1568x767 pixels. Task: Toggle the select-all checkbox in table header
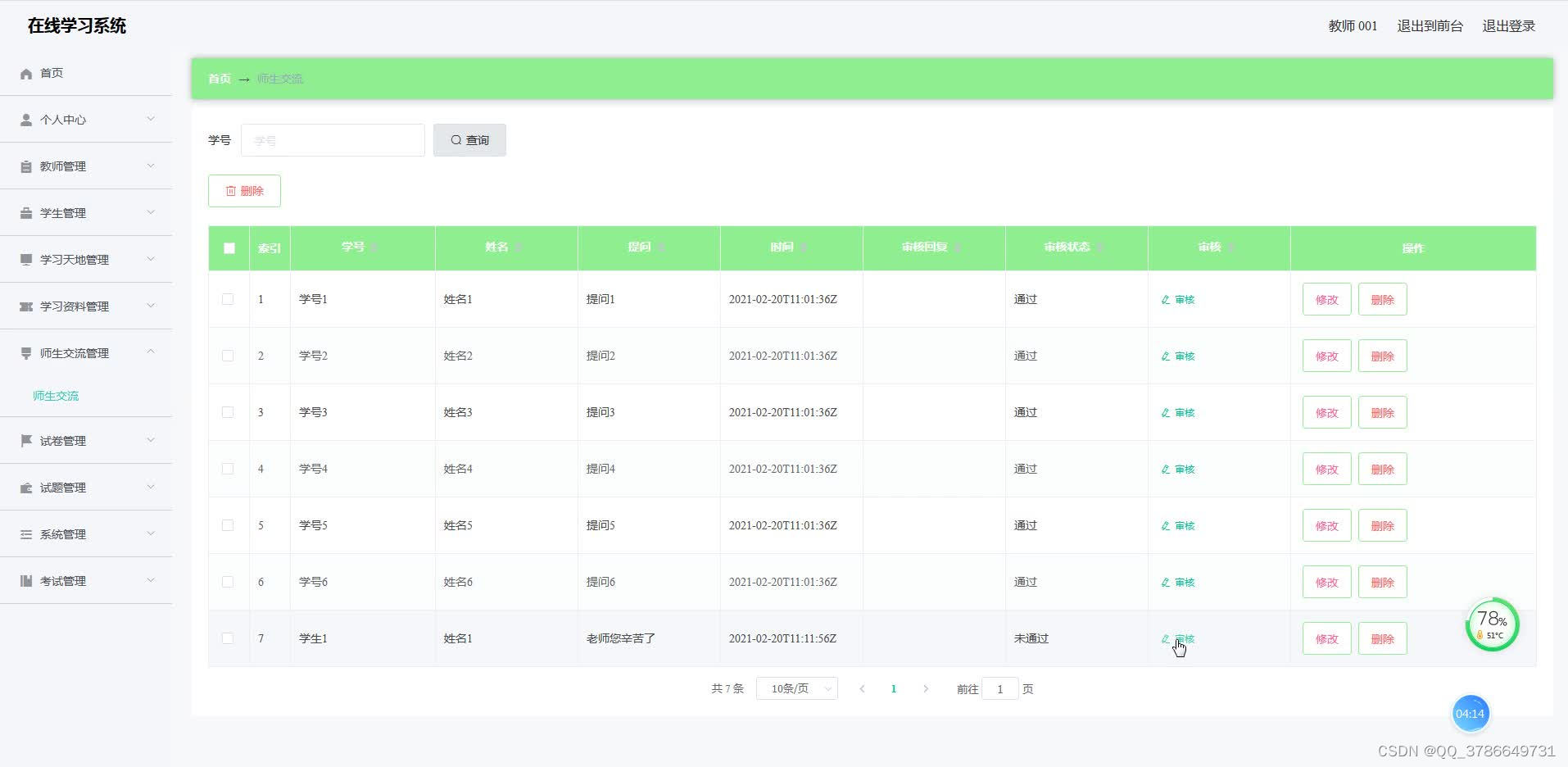coord(229,248)
